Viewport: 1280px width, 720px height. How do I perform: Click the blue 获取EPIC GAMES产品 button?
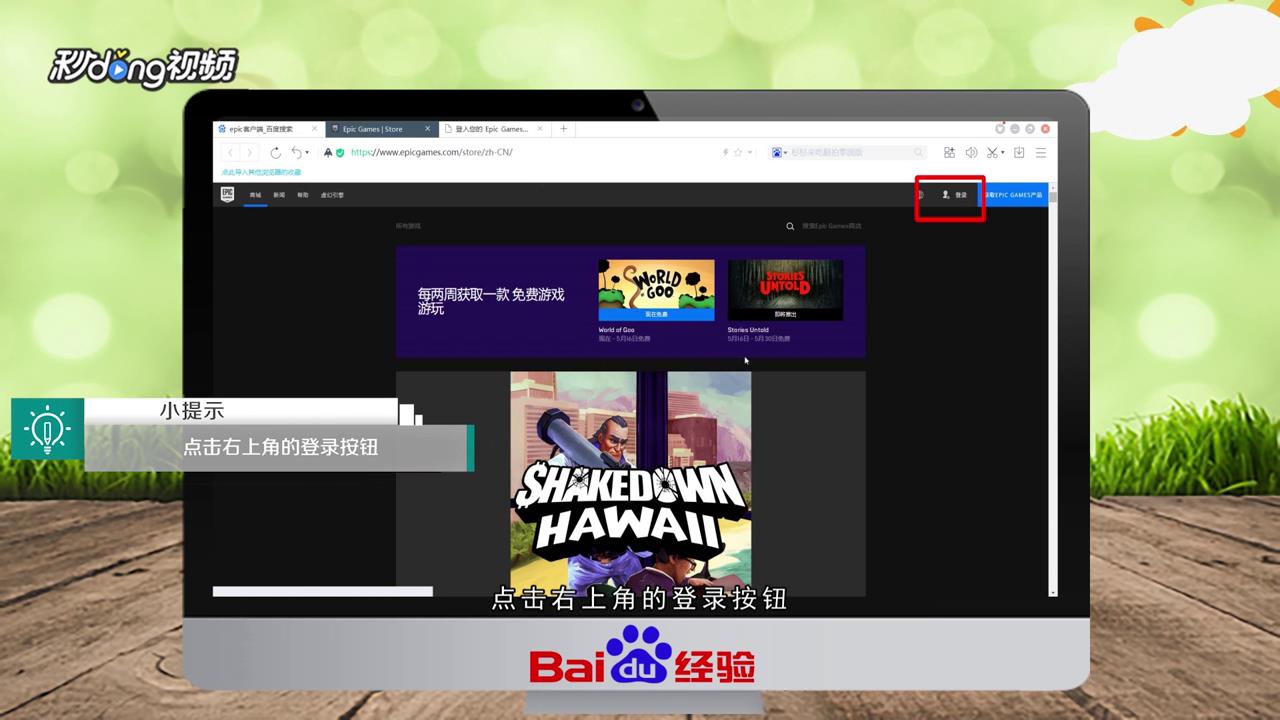(x=1013, y=195)
